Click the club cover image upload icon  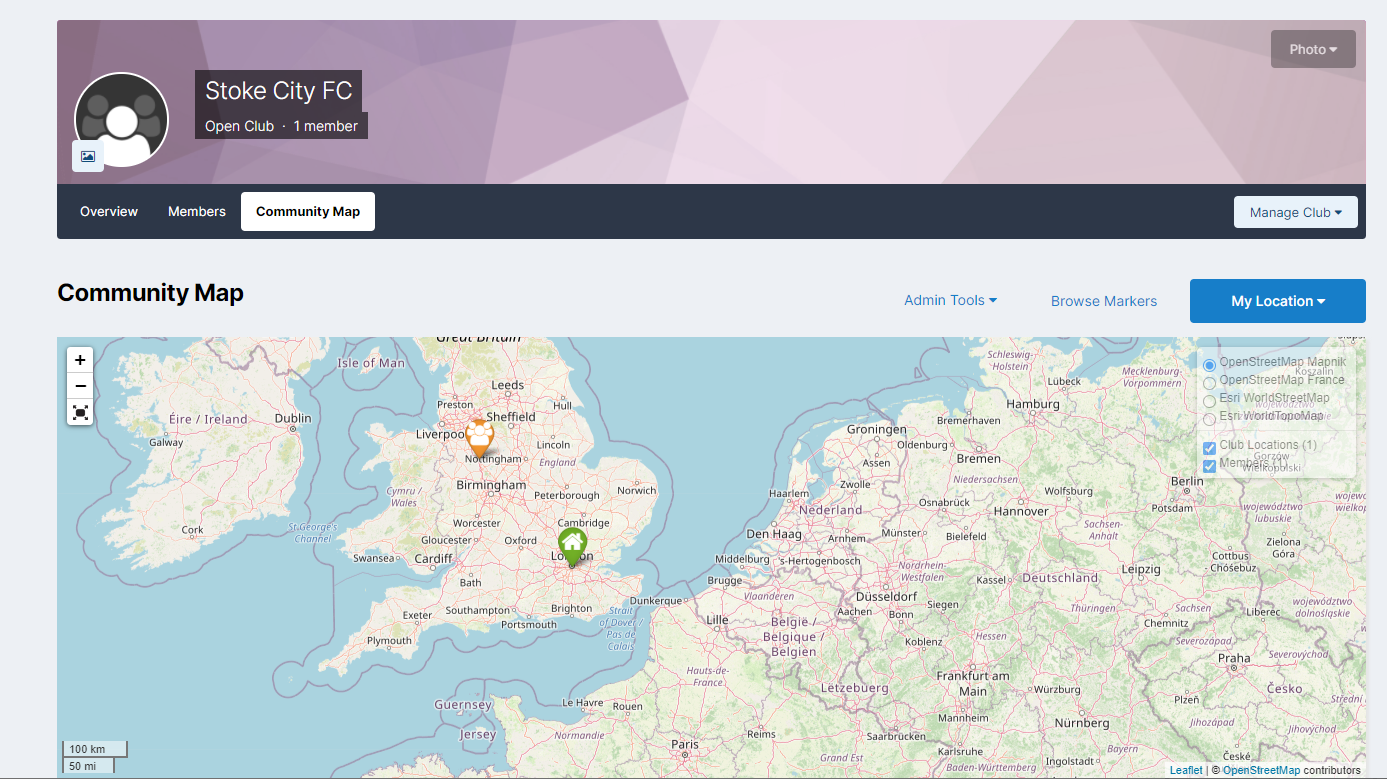coord(88,156)
